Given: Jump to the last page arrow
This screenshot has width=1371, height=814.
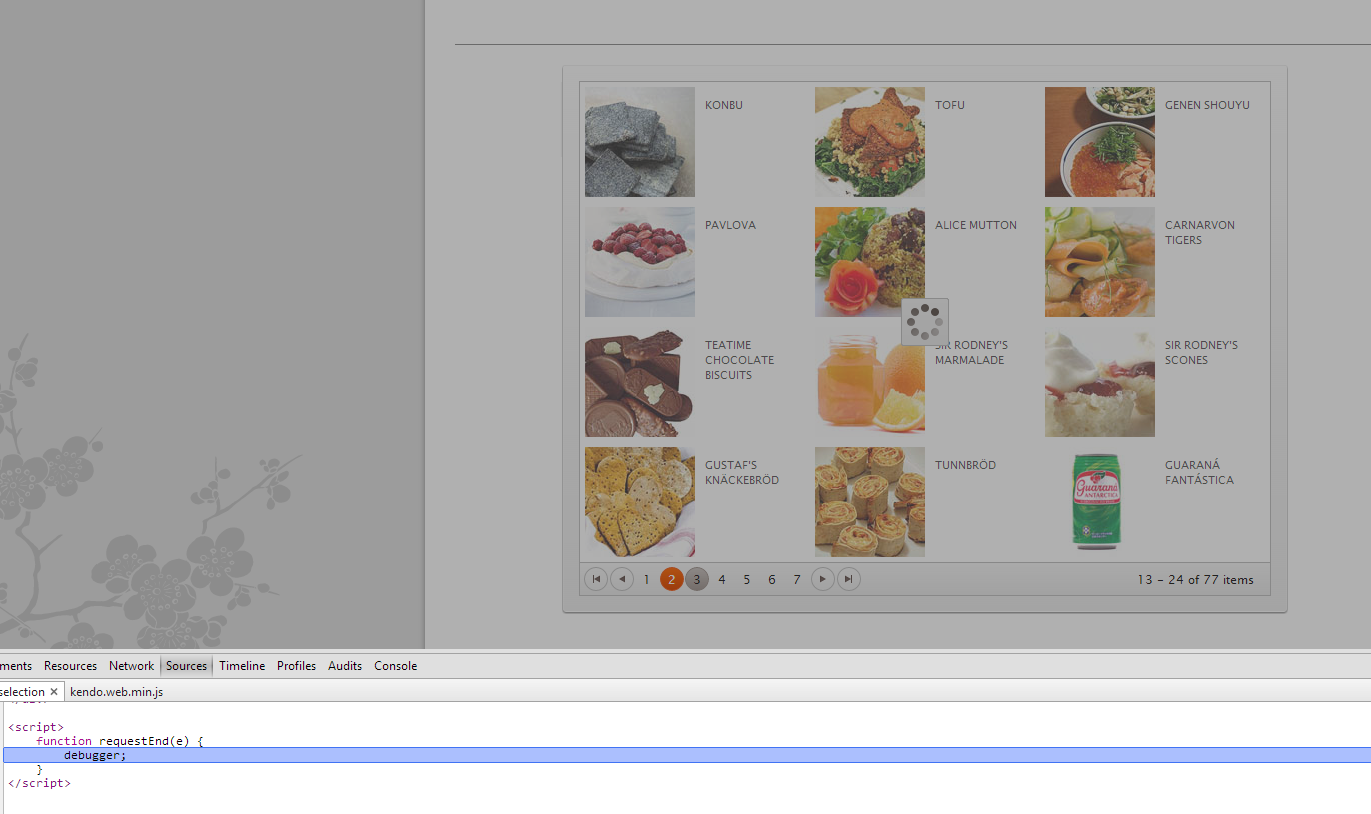Looking at the screenshot, I should coord(849,579).
